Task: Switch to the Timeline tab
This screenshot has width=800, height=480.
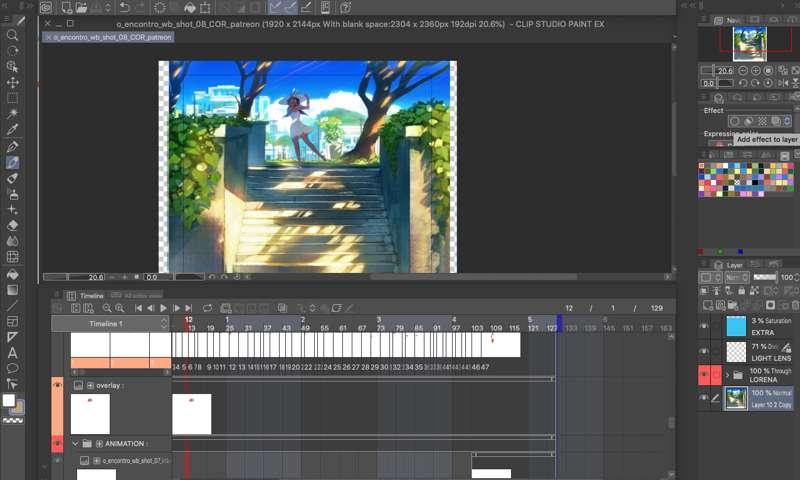Action: point(85,295)
